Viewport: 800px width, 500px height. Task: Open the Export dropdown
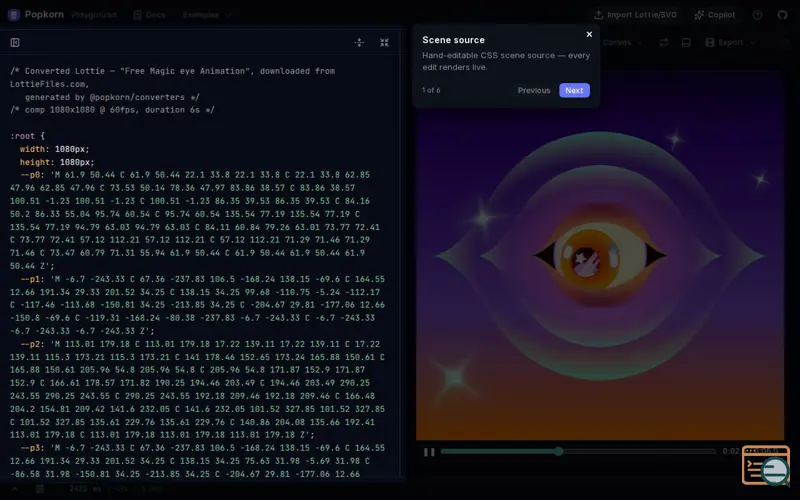click(730, 42)
